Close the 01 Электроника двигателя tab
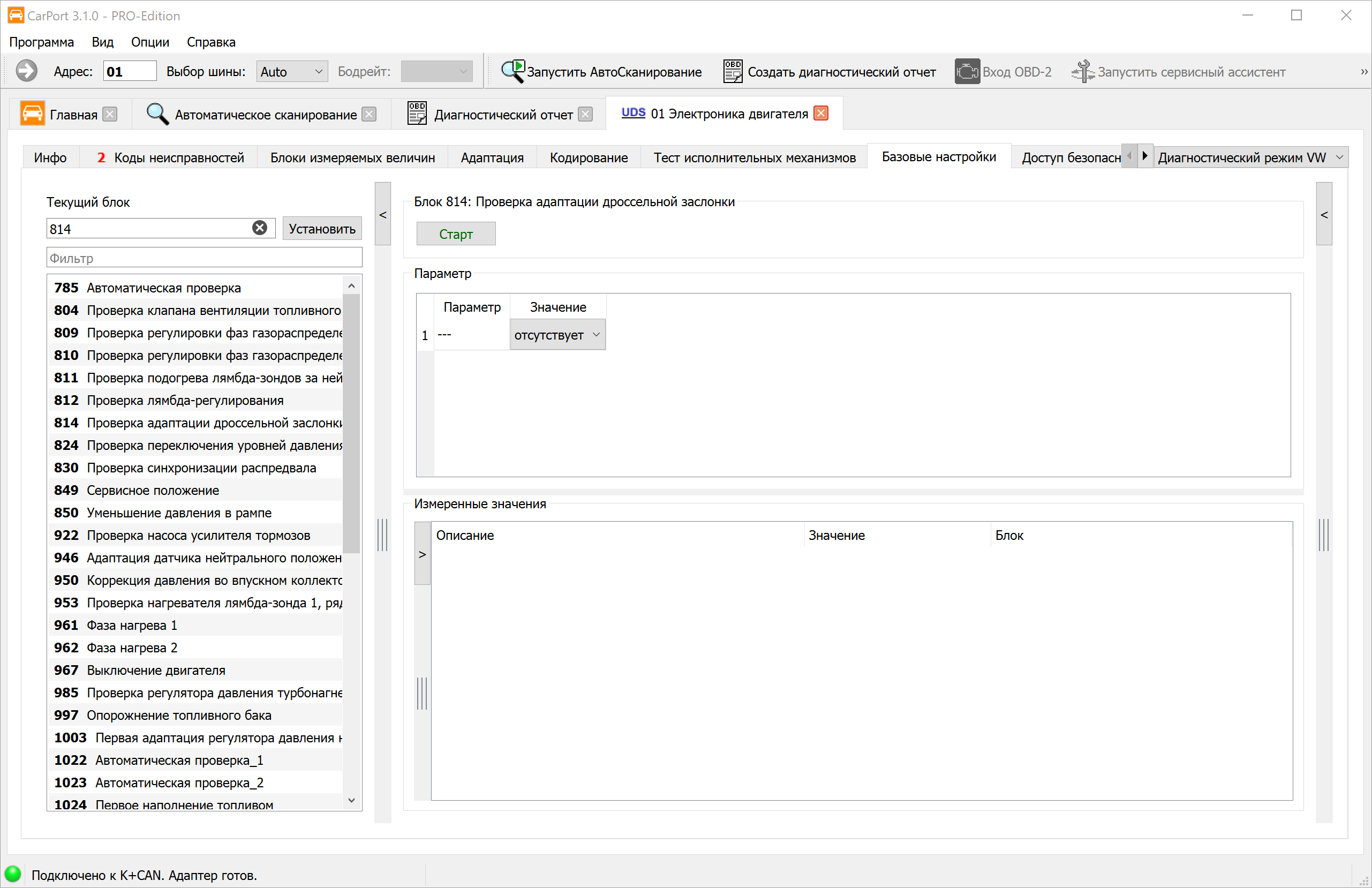 pyautogui.click(x=821, y=113)
